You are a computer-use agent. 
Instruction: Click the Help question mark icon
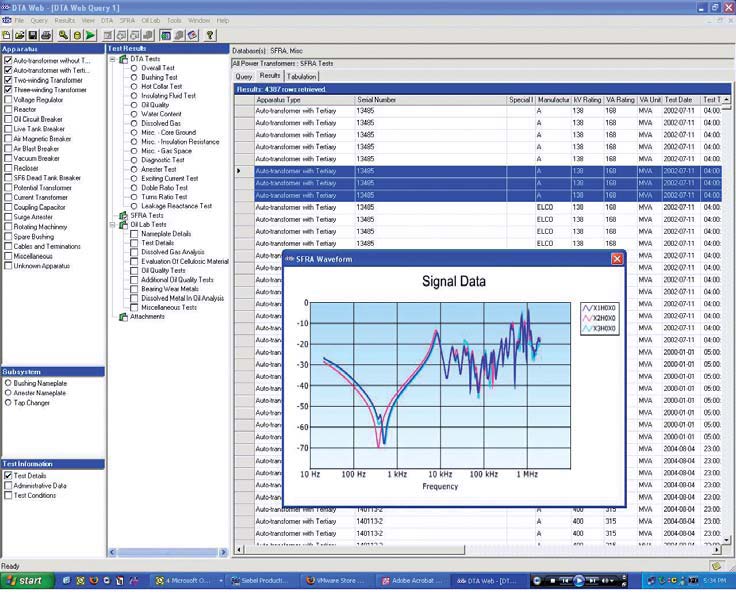pos(211,35)
